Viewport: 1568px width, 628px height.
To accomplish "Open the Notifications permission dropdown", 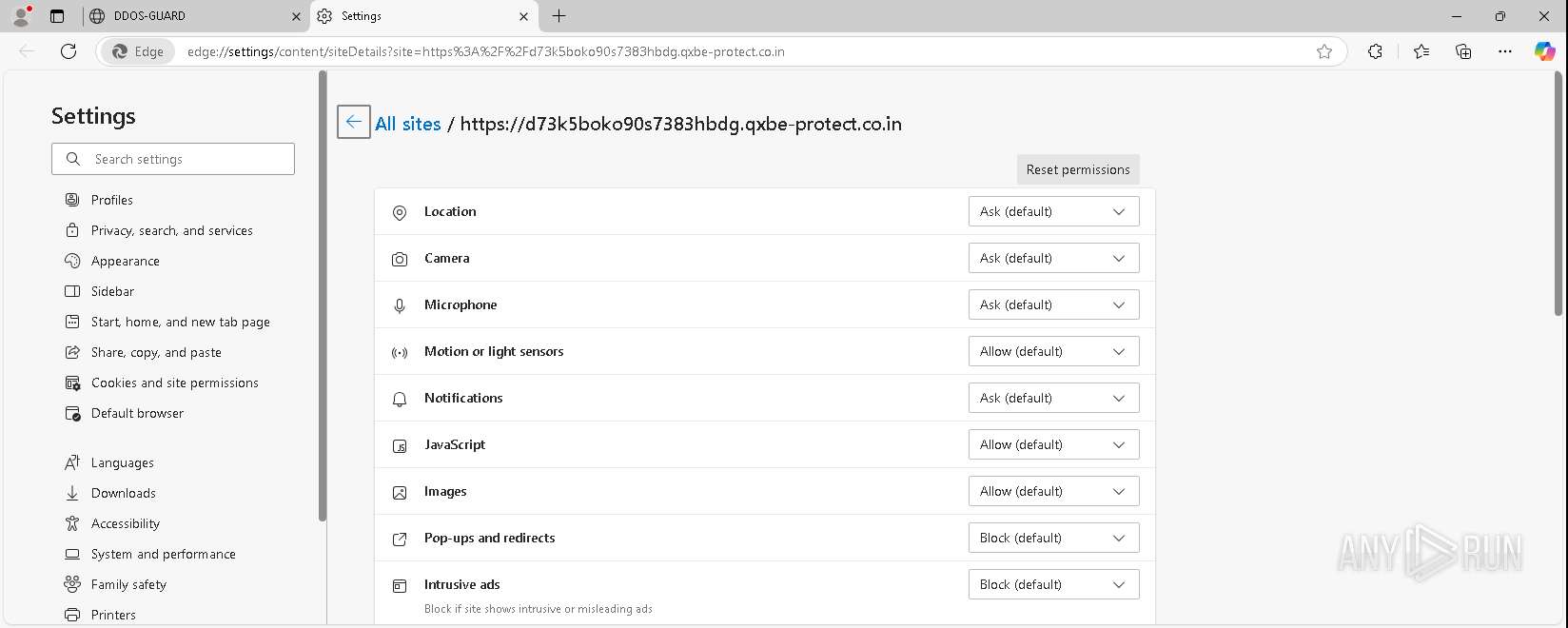I will [x=1053, y=398].
